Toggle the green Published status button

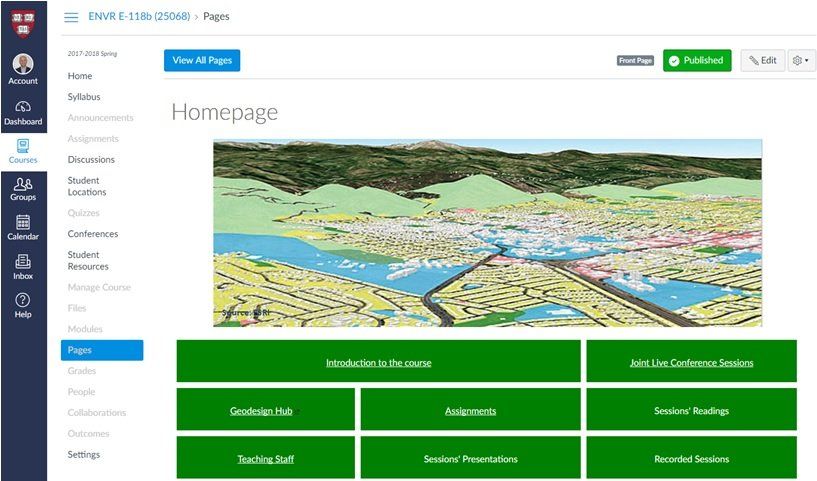pos(697,61)
